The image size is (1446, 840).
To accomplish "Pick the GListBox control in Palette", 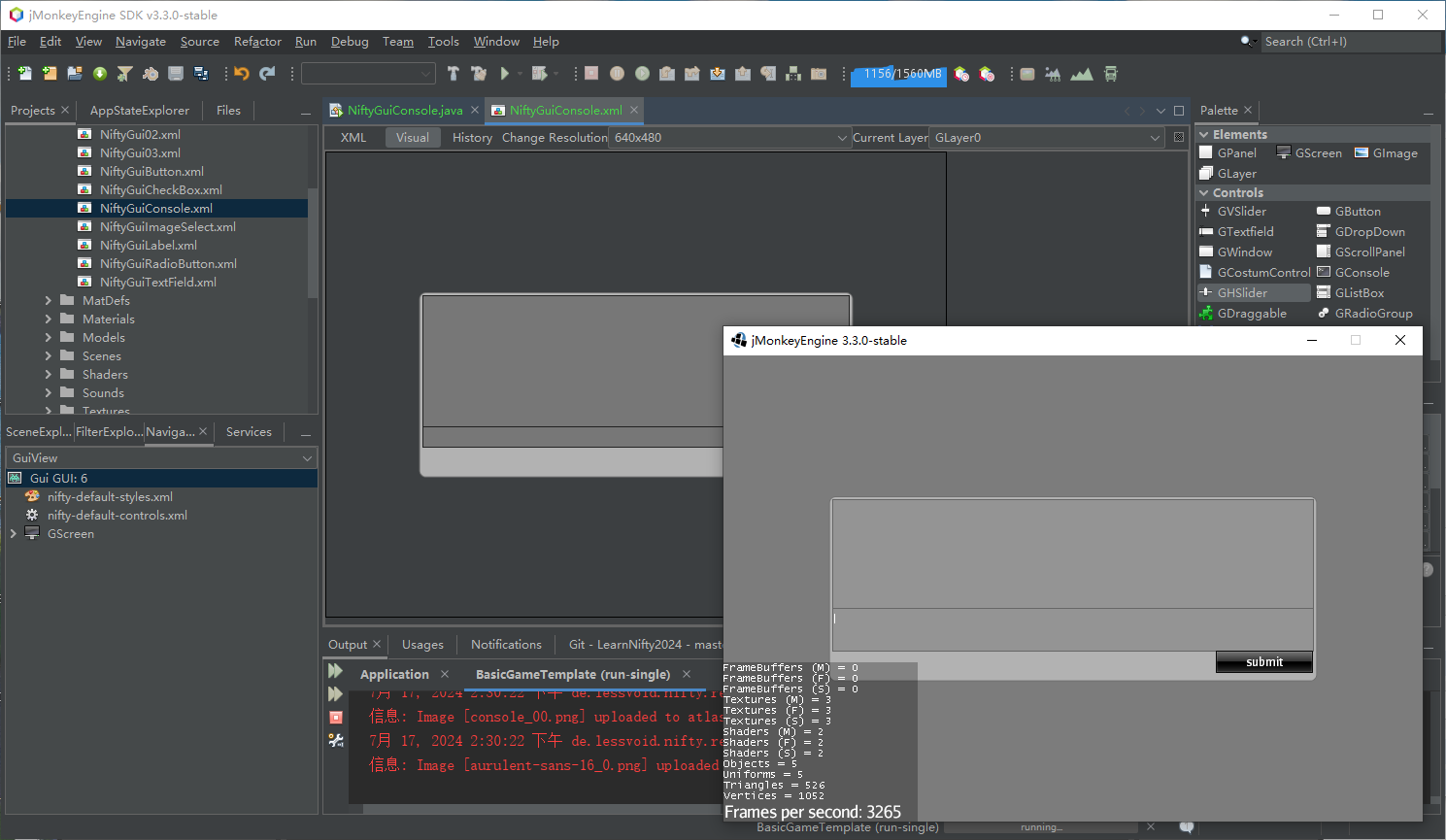I will 1350,293.
